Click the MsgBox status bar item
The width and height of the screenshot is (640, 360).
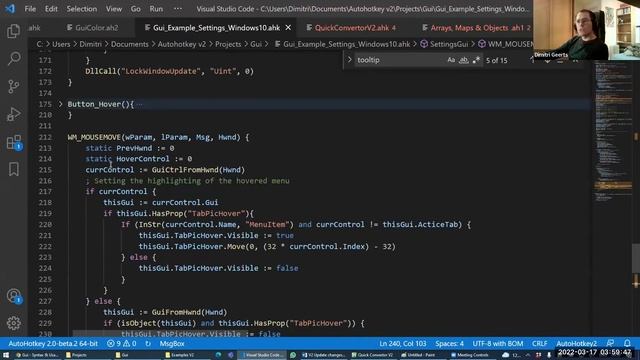click(172, 344)
